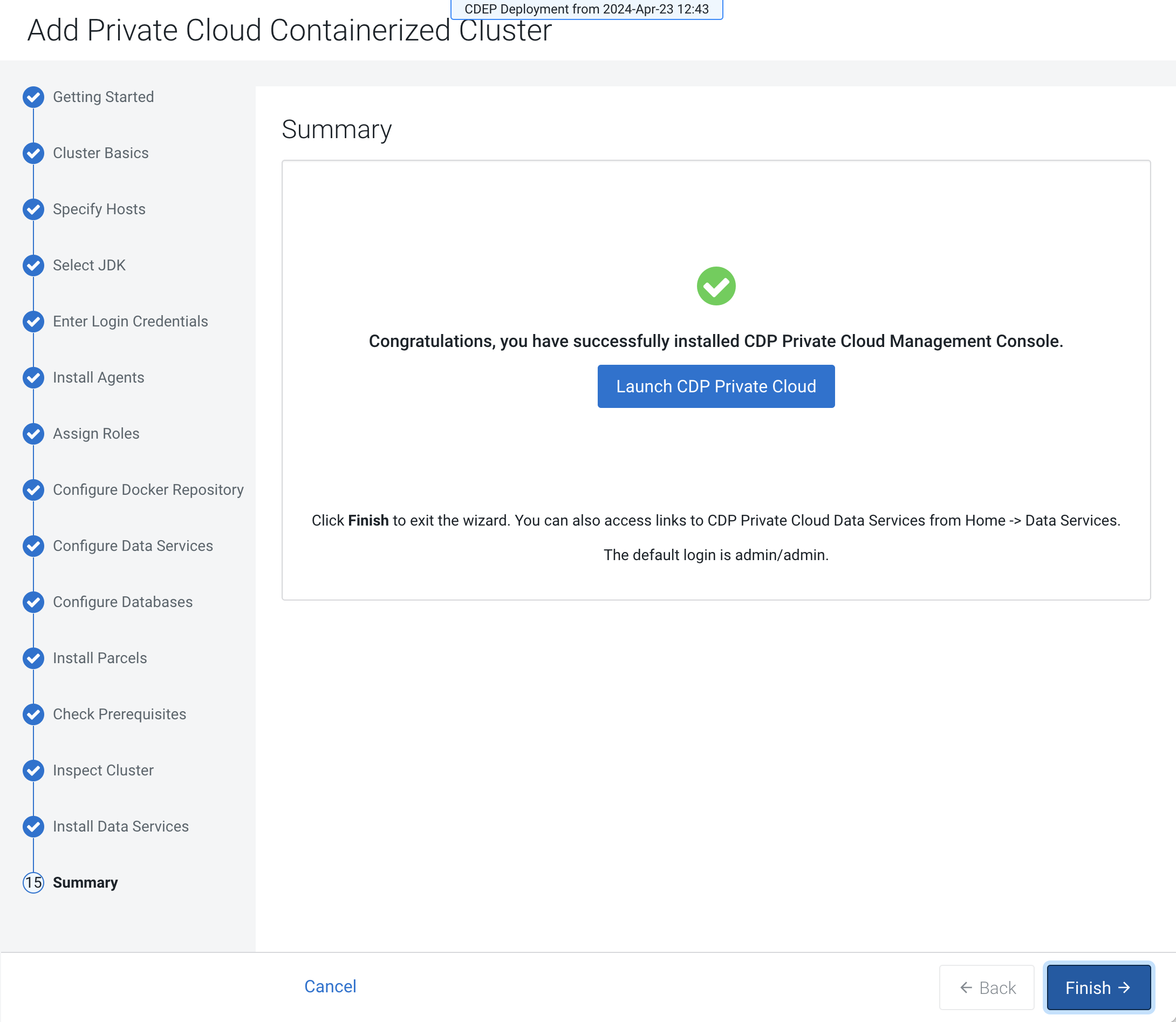
Task: Click the Back button
Action: (987, 987)
